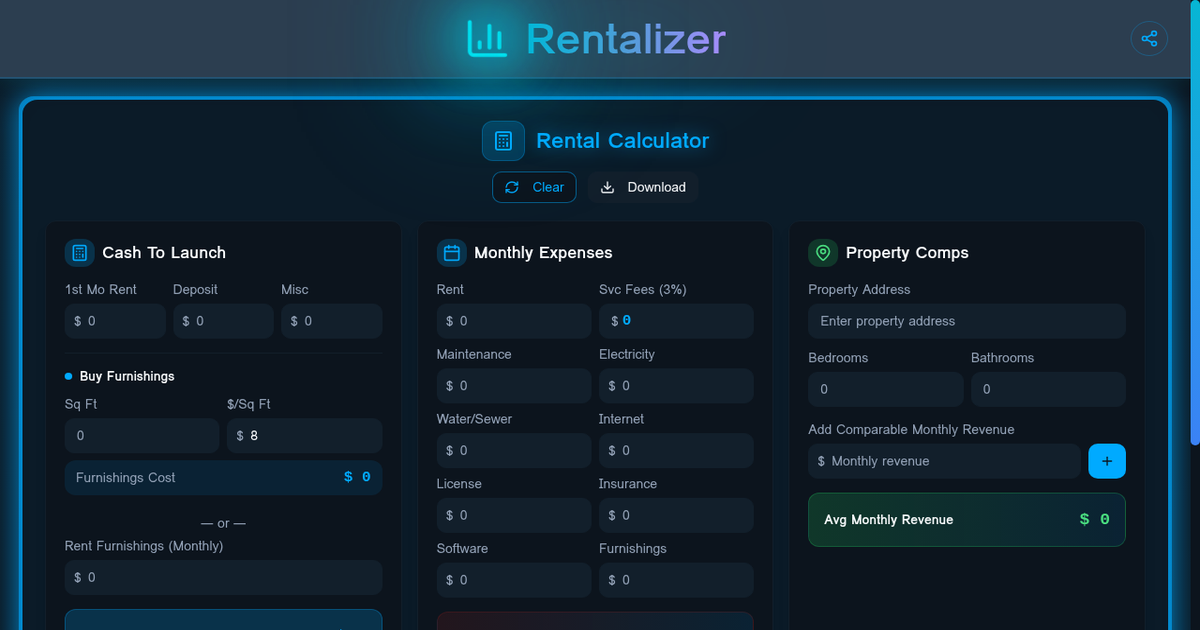Click the Property Comps heading
Image resolution: width=1200 pixels, height=630 pixels.
pyautogui.click(x=907, y=253)
